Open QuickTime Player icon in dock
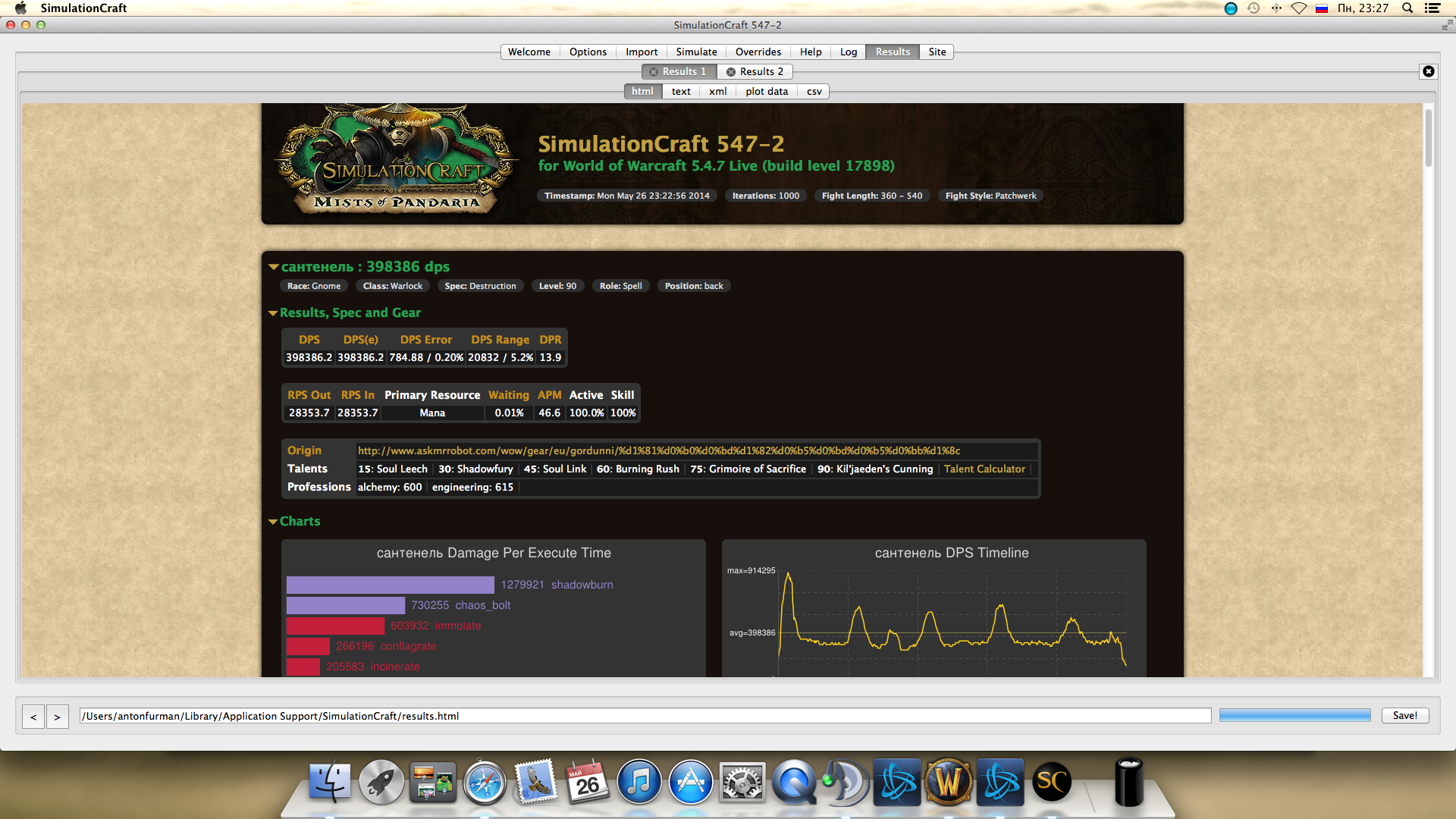Screen dimensions: 1456x819 tap(794, 782)
